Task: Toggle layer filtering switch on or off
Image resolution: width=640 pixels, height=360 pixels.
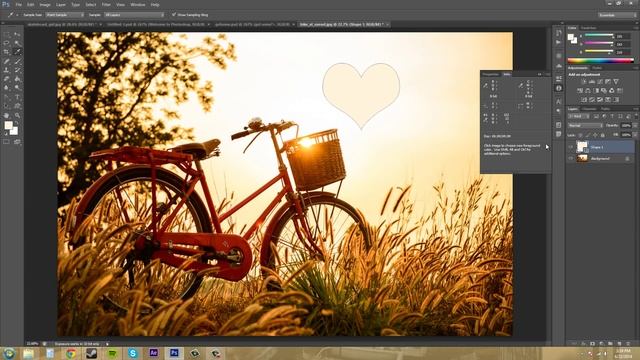Action: click(x=636, y=116)
